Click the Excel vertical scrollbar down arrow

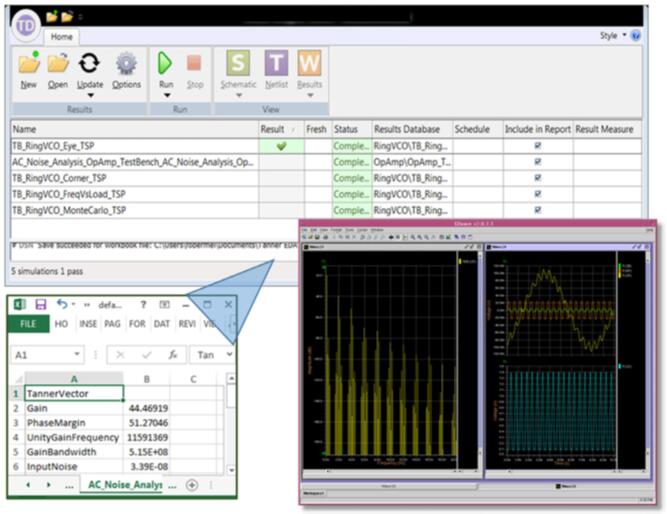(x=231, y=470)
